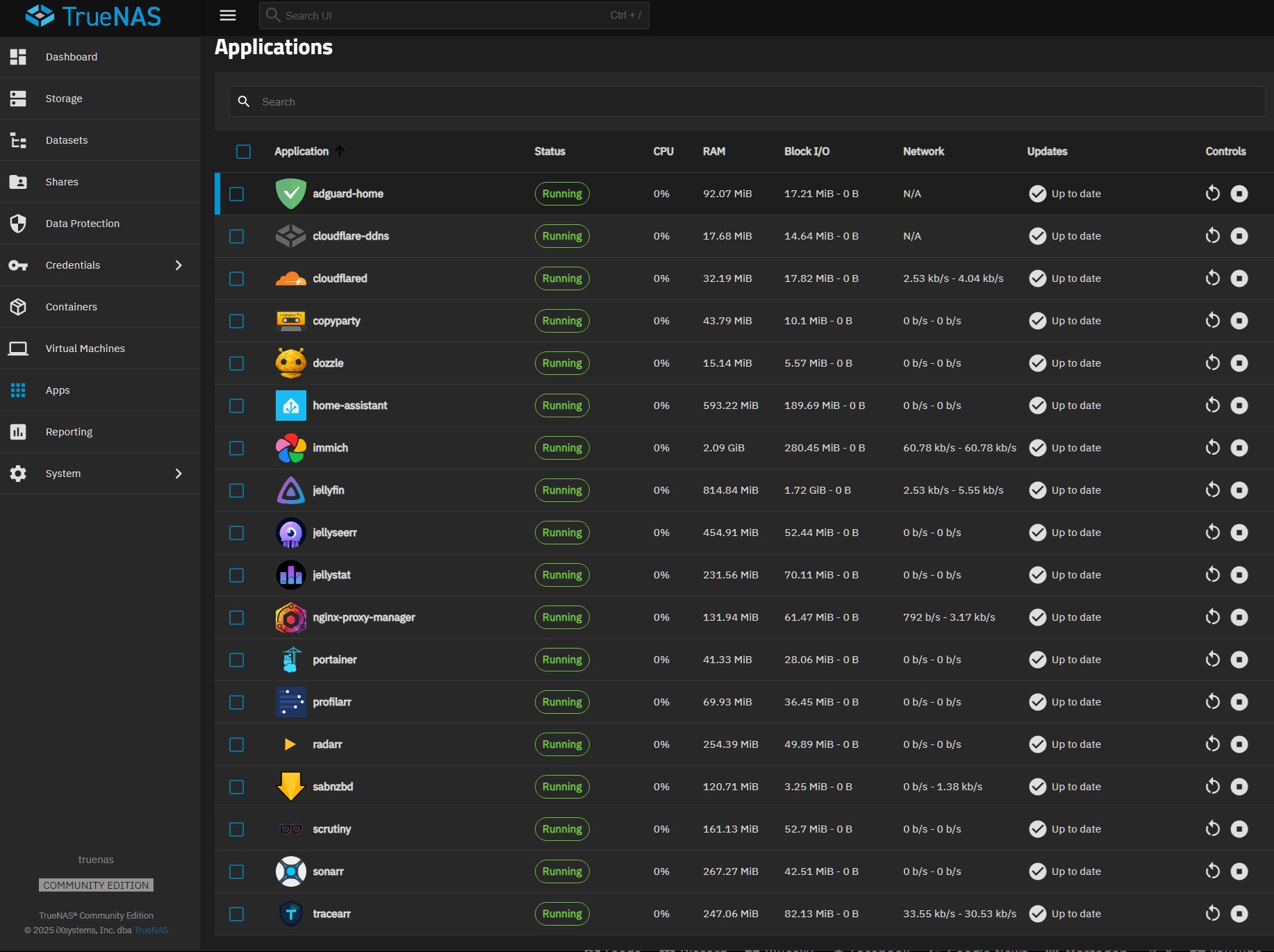Open the Datasets page
1274x952 pixels.
point(100,140)
